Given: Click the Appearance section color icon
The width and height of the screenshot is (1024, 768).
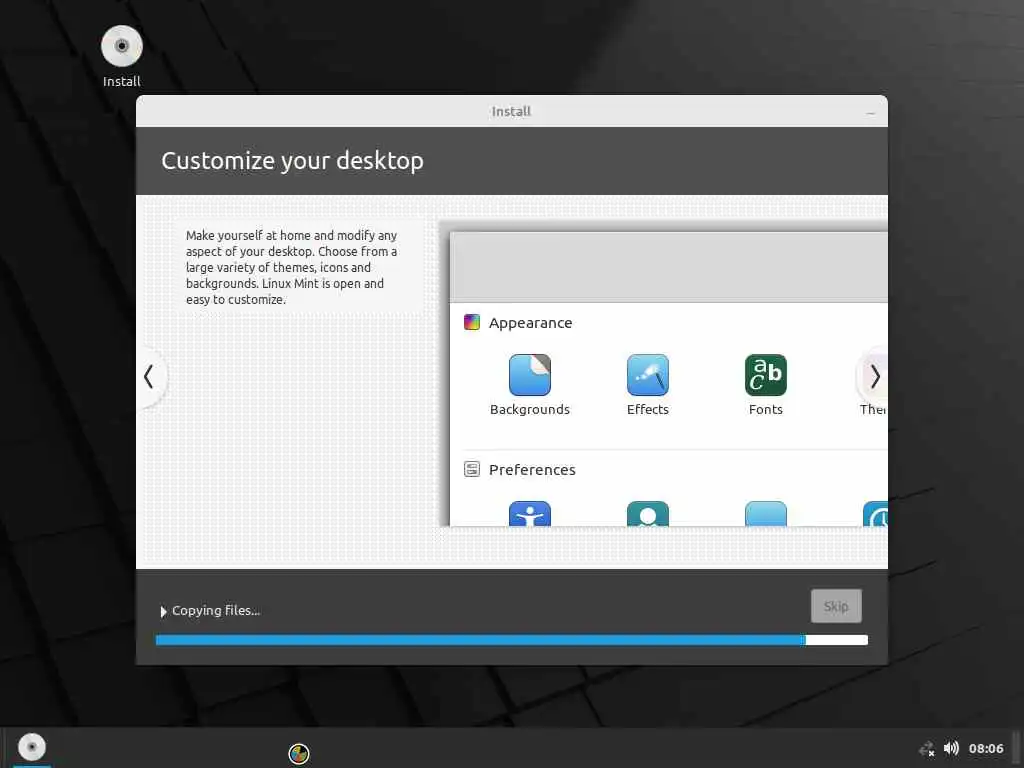Looking at the screenshot, I should pyautogui.click(x=472, y=322).
